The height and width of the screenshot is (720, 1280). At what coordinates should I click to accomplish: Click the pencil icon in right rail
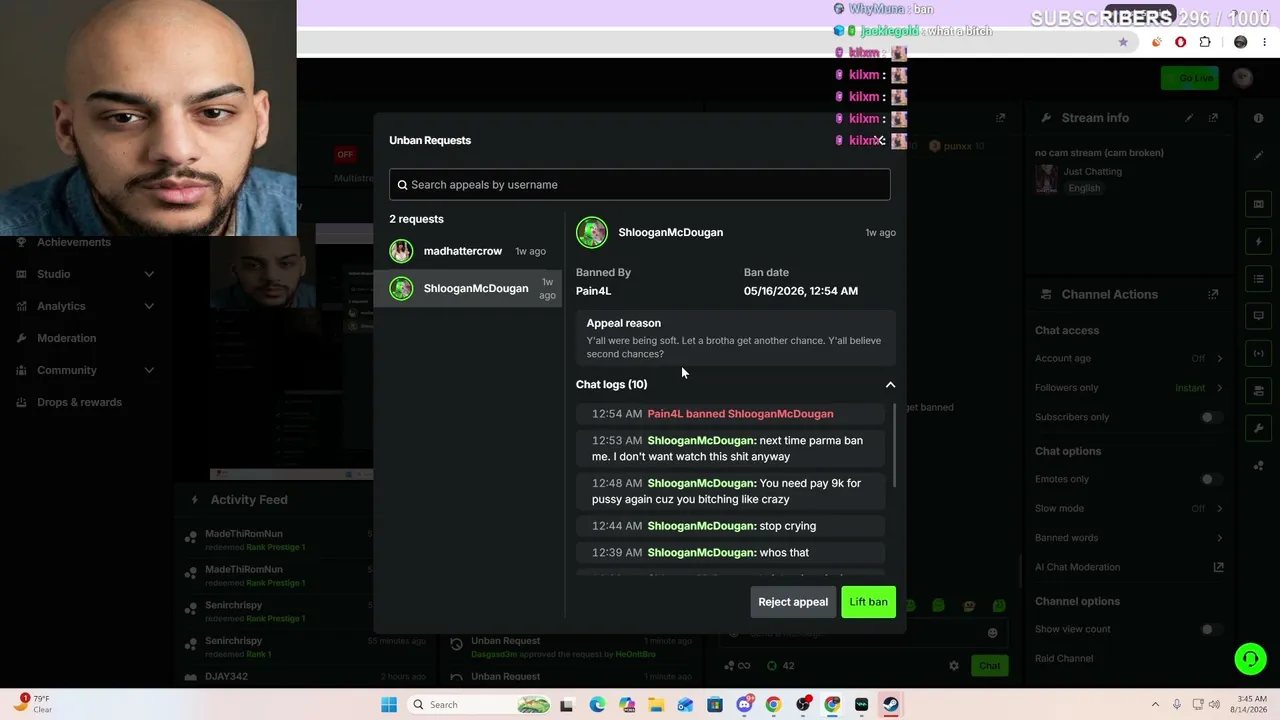1258,156
